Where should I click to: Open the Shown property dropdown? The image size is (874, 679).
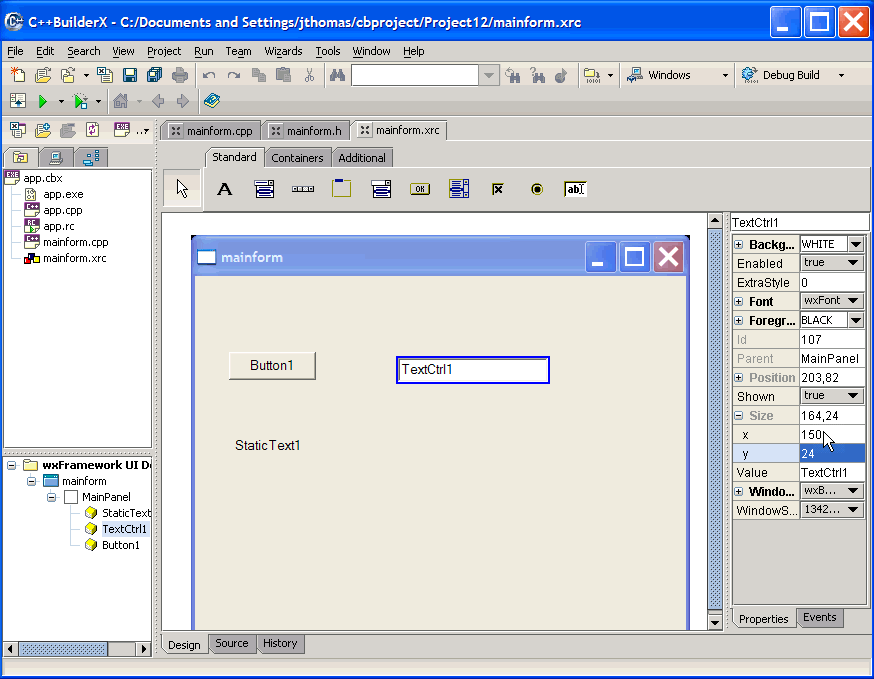[853, 395]
